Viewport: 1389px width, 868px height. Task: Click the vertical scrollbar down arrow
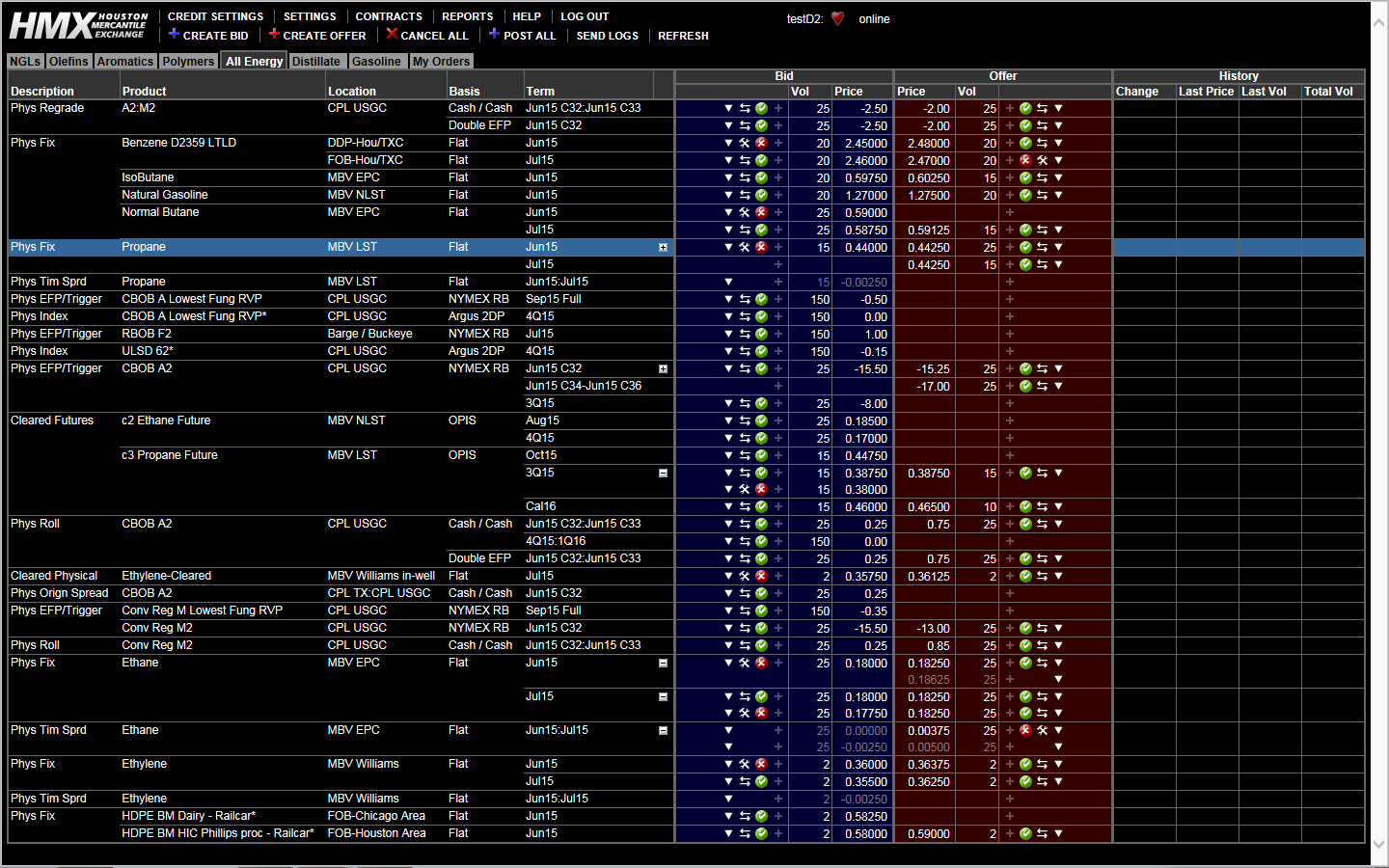(1379, 843)
